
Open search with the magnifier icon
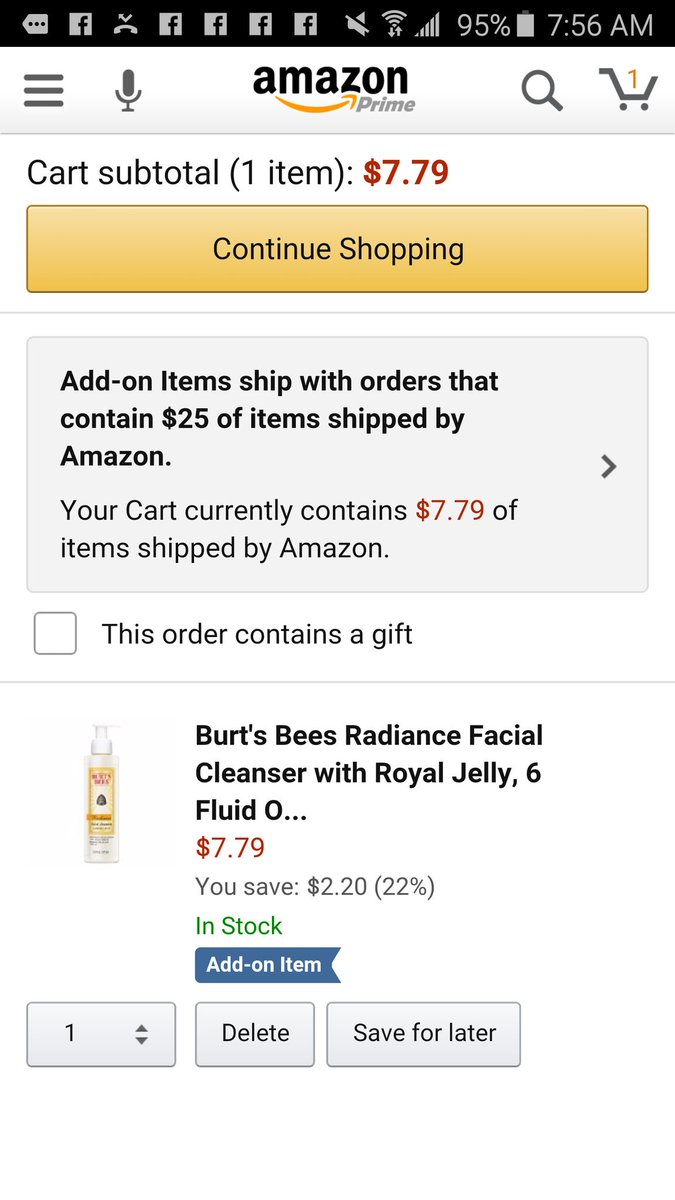click(x=541, y=91)
